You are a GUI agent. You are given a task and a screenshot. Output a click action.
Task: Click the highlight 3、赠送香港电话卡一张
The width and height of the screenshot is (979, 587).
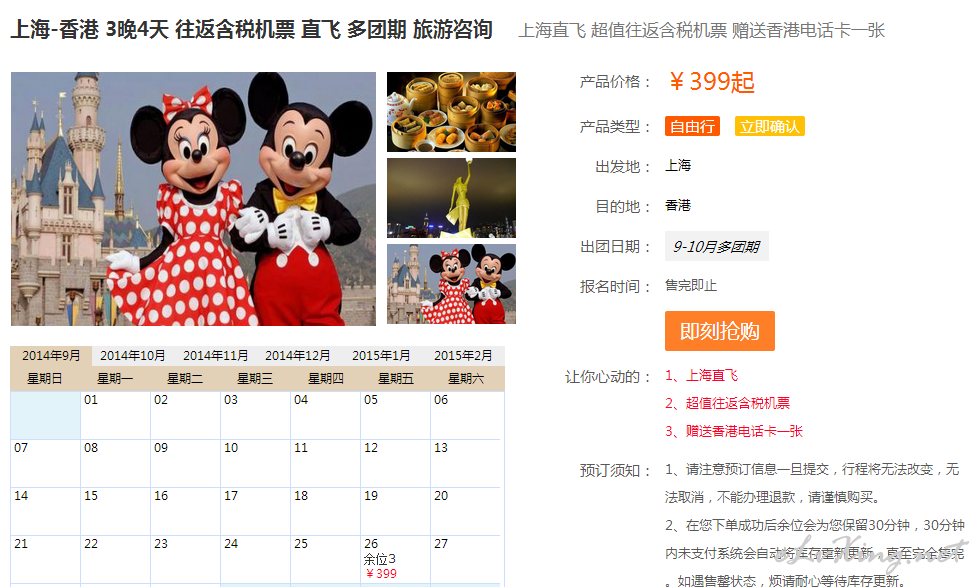coord(734,431)
